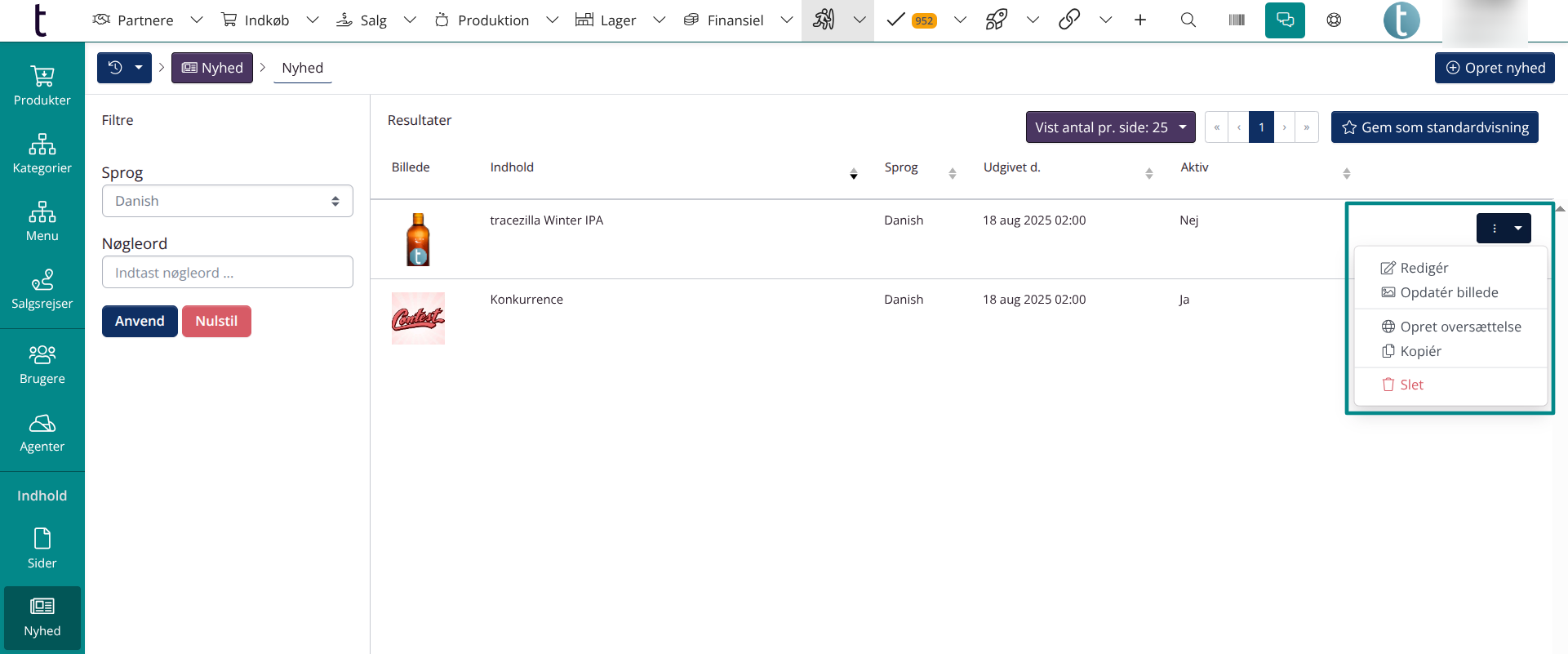Open Kategorier in the sidebar
The height and width of the screenshot is (654, 1568).
[x=42, y=153]
